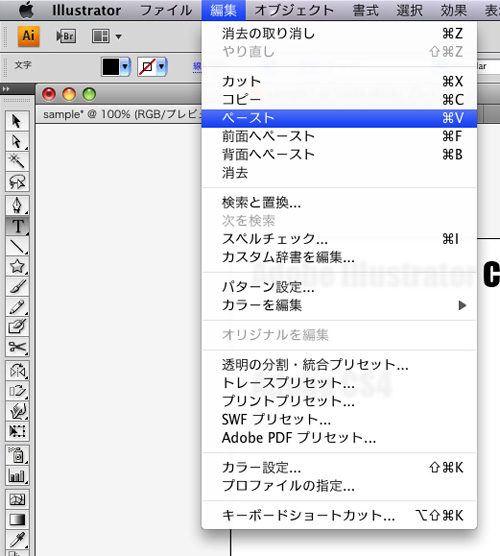Screen dimensions: 500x556
Task: Select the Paintbrush tool
Action: pos(17,286)
